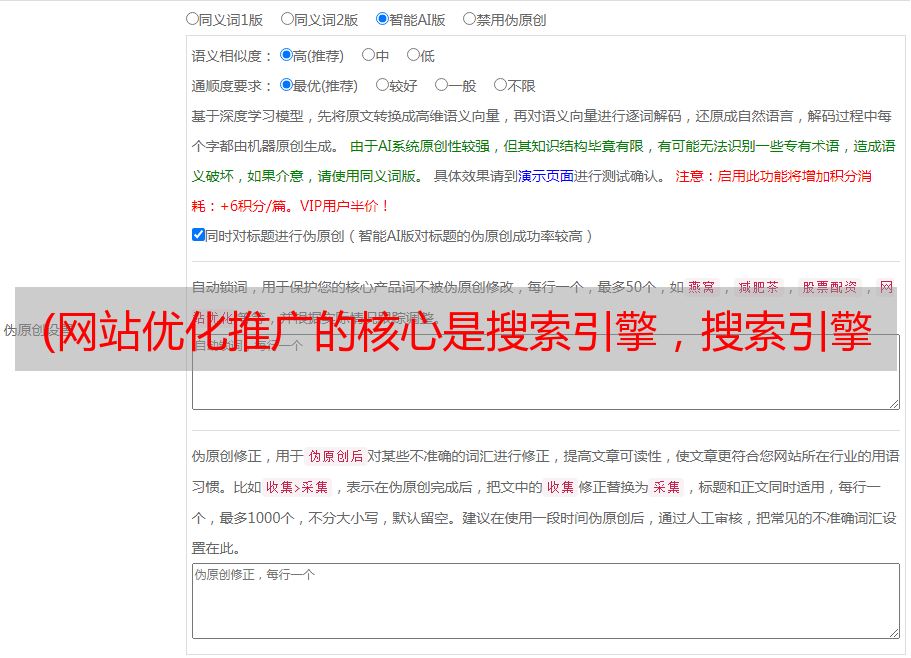Select the 同义词2版 radio option
911x658 pixels.
click(x=287, y=19)
